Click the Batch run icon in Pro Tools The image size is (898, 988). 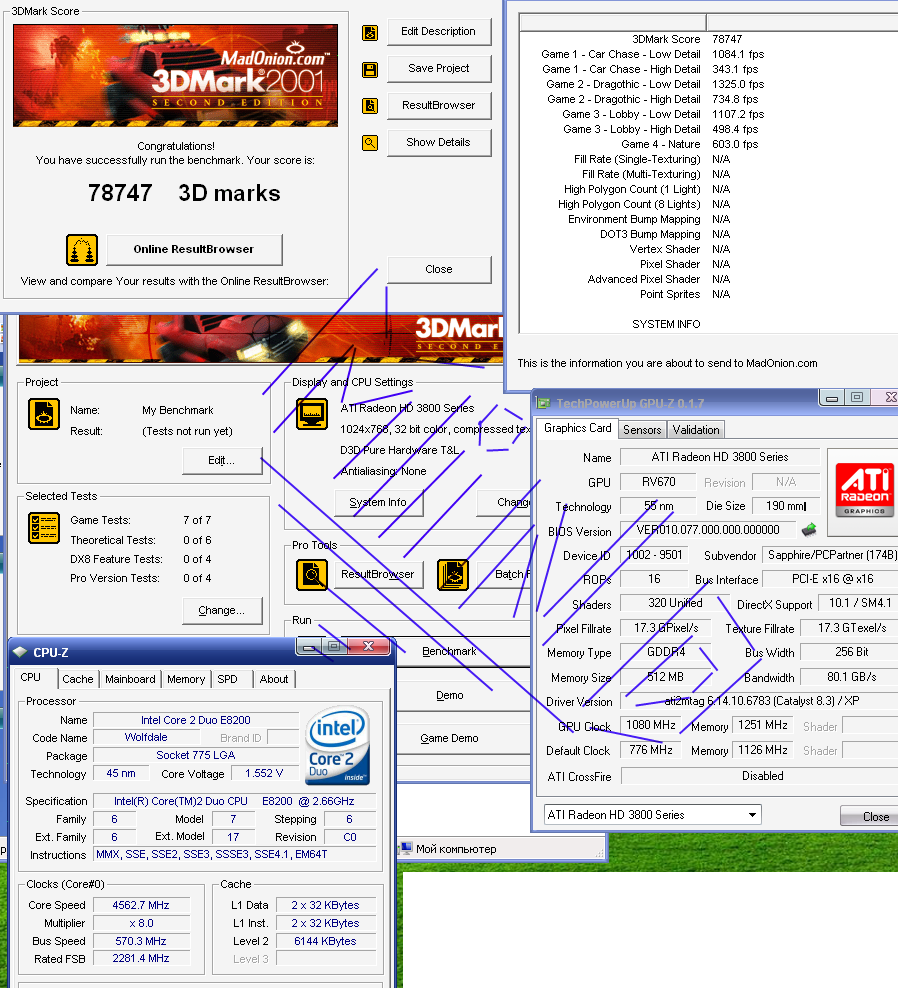pos(453,574)
